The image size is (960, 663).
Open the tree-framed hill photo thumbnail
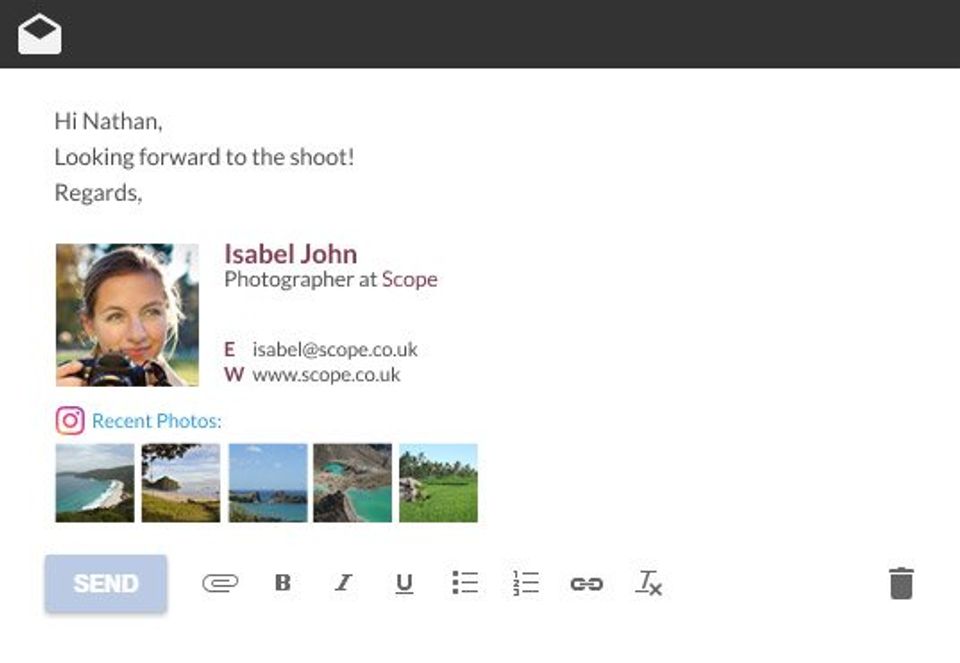tap(181, 483)
